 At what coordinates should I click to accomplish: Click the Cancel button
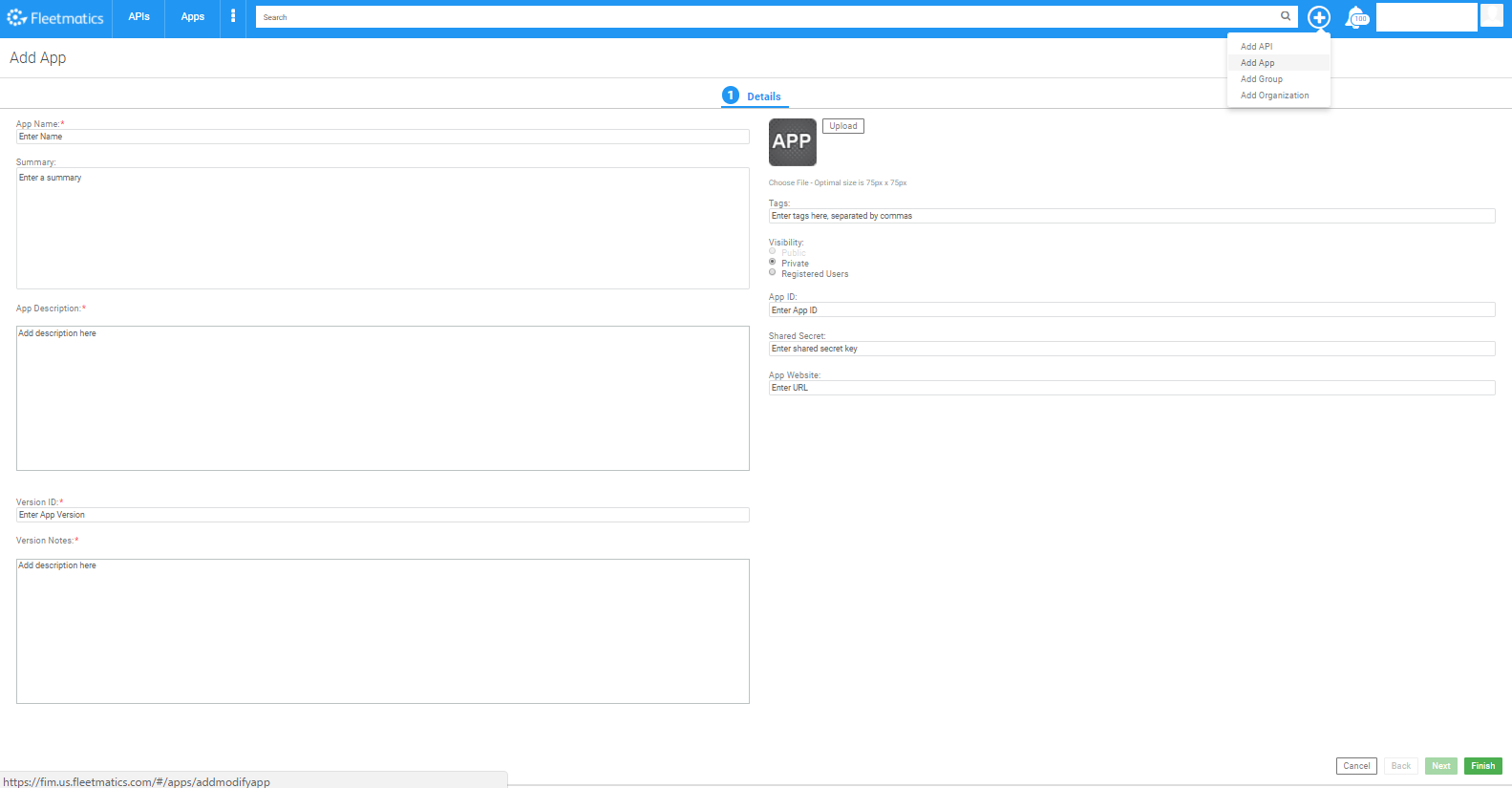[x=1355, y=766]
